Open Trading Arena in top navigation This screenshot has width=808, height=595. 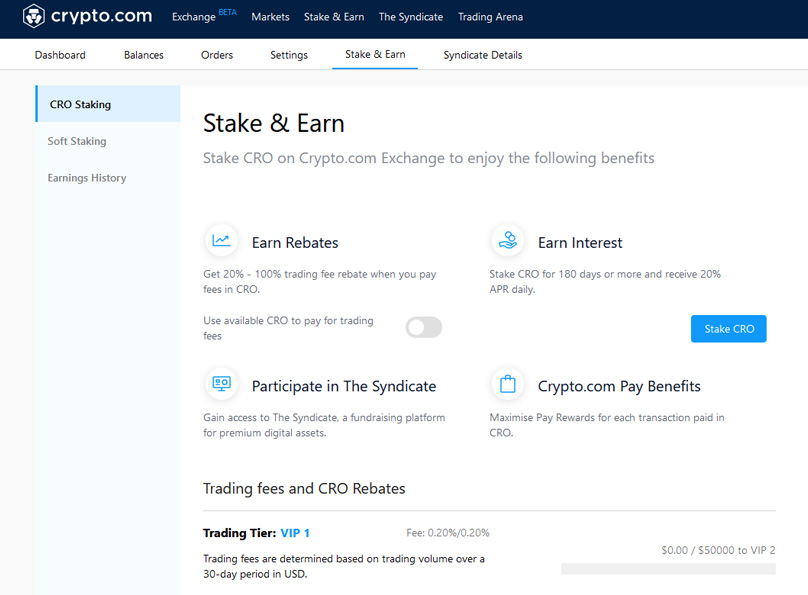tap(491, 17)
